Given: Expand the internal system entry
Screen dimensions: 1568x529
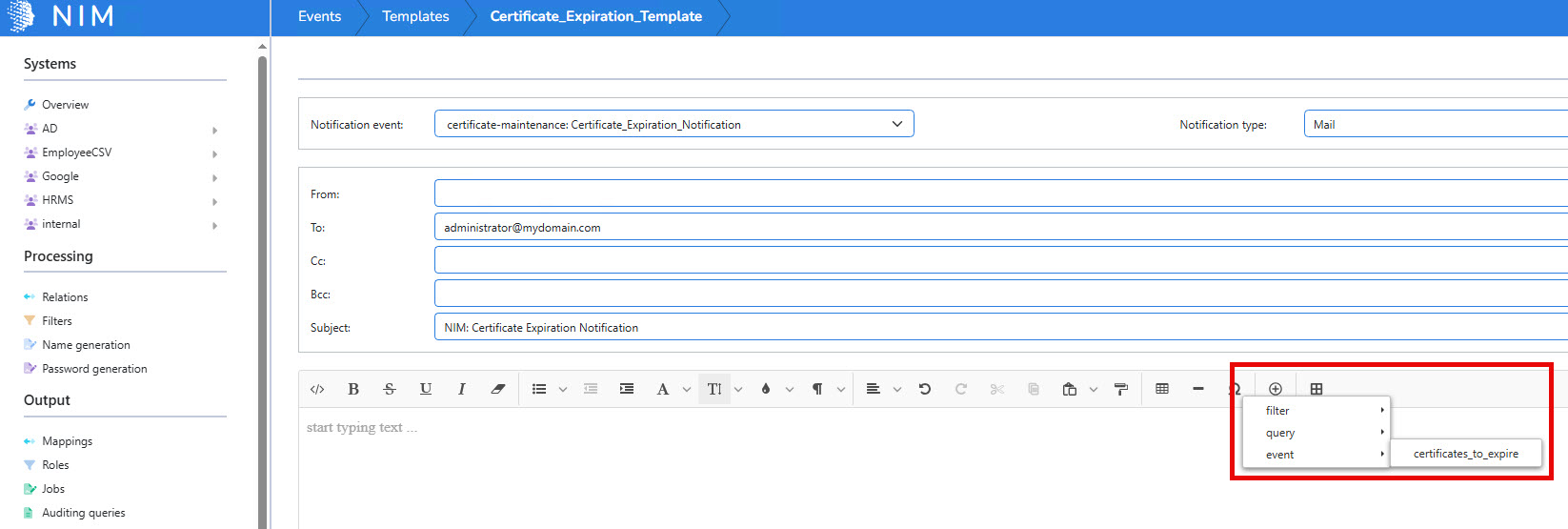Looking at the screenshot, I should (215, 225).
